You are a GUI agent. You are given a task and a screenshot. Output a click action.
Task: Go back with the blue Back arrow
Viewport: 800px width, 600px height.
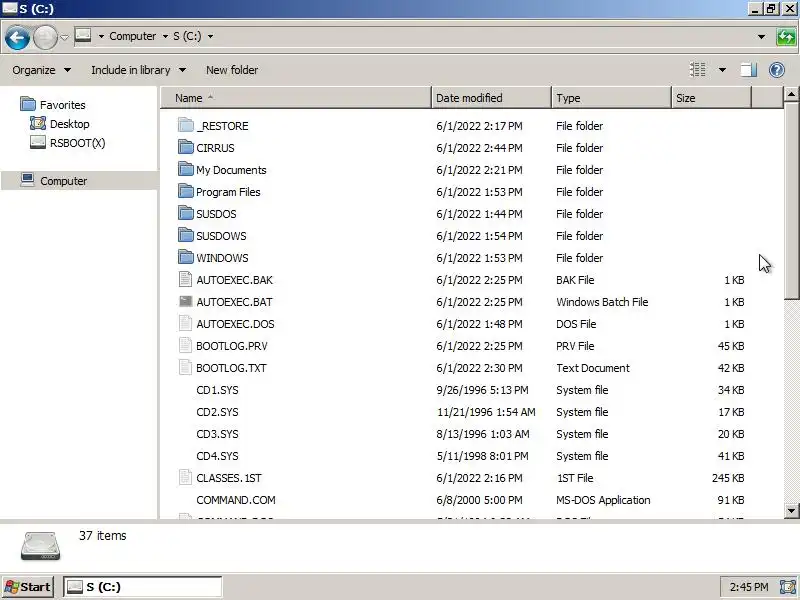pyautogui.click(x=17, y=38)
